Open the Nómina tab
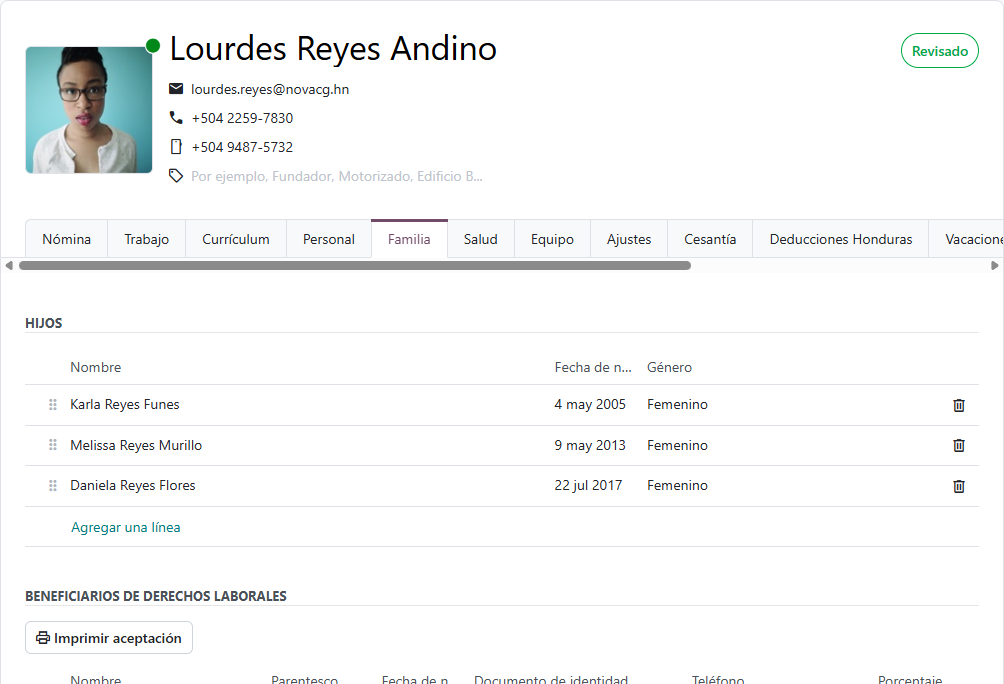 point(67,239)
